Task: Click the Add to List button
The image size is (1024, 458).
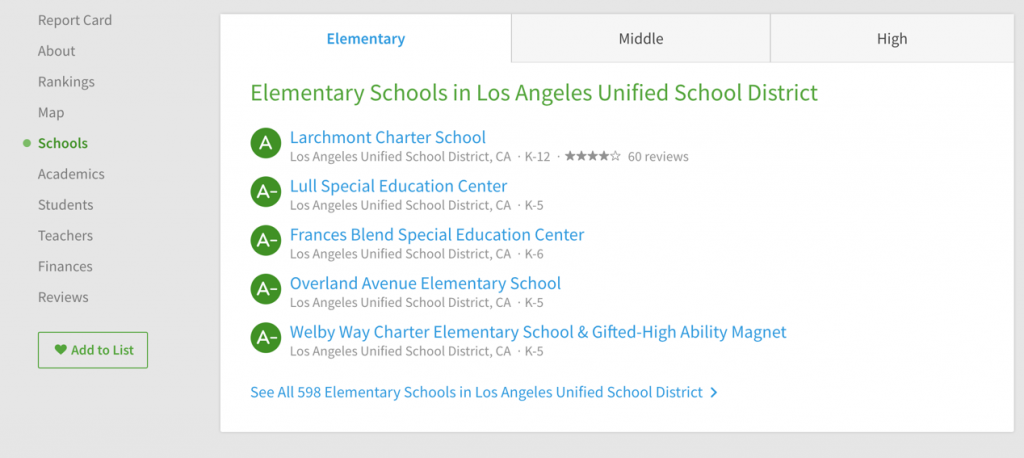Action: pos(93,350)
